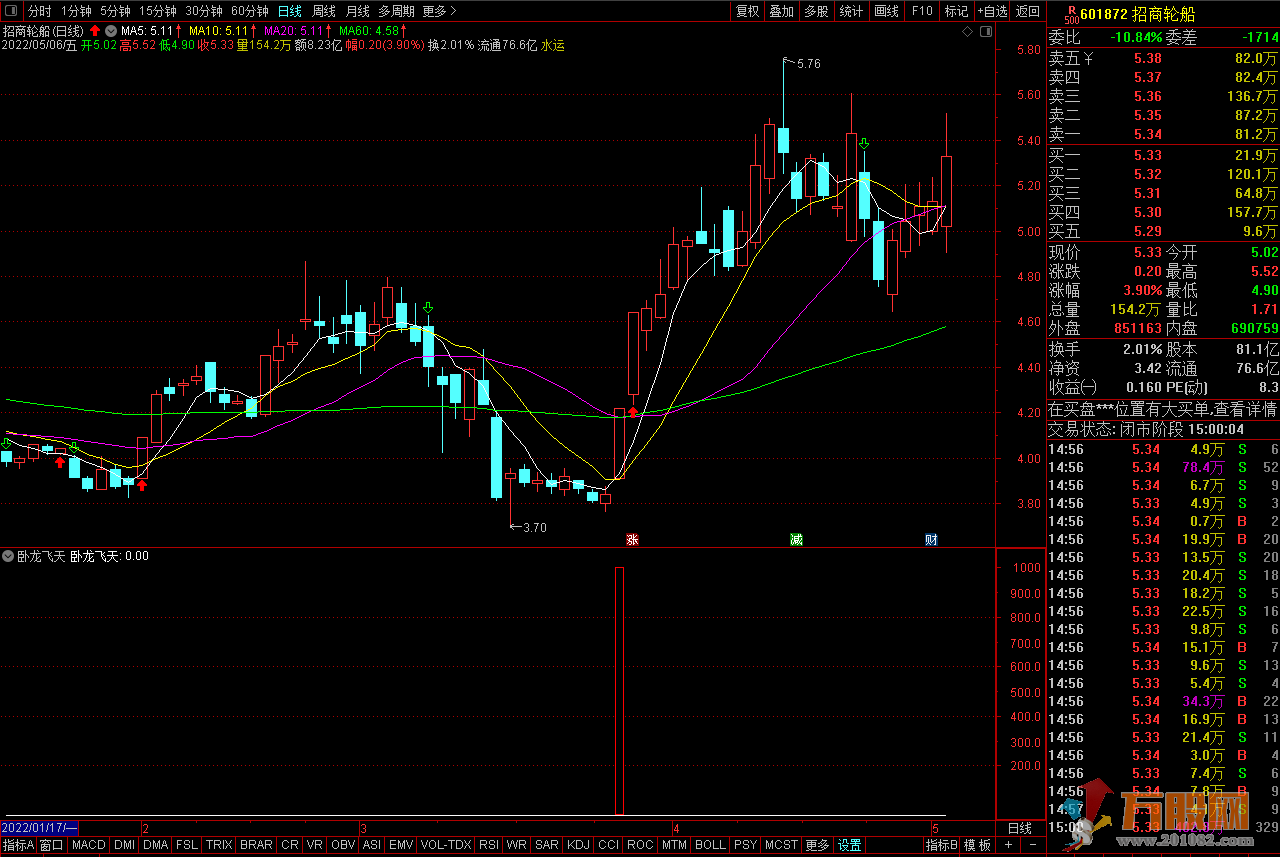
Task: Open the 多股 multi-stock view
Action: (x=816, y=11)
